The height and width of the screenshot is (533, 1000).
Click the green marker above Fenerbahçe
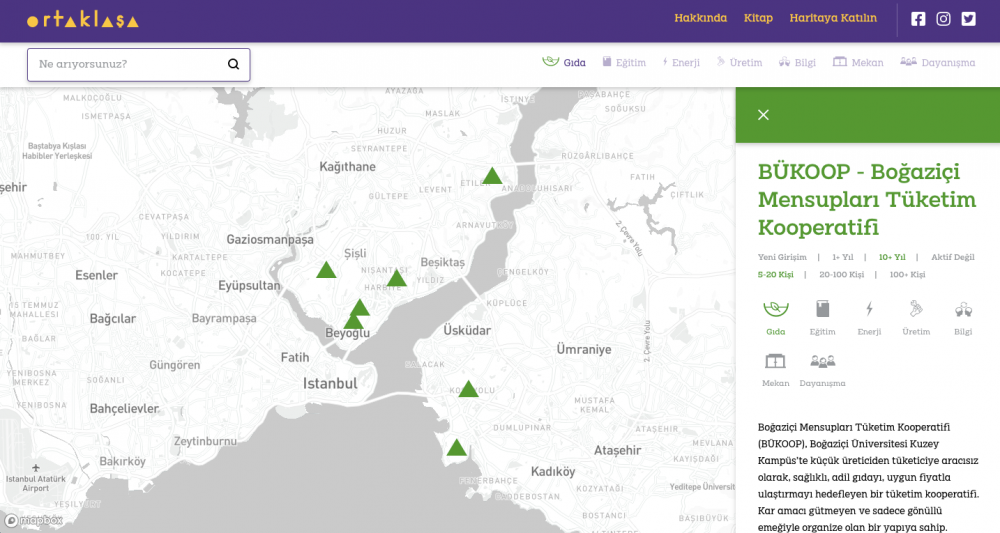[x=456, y=448]
